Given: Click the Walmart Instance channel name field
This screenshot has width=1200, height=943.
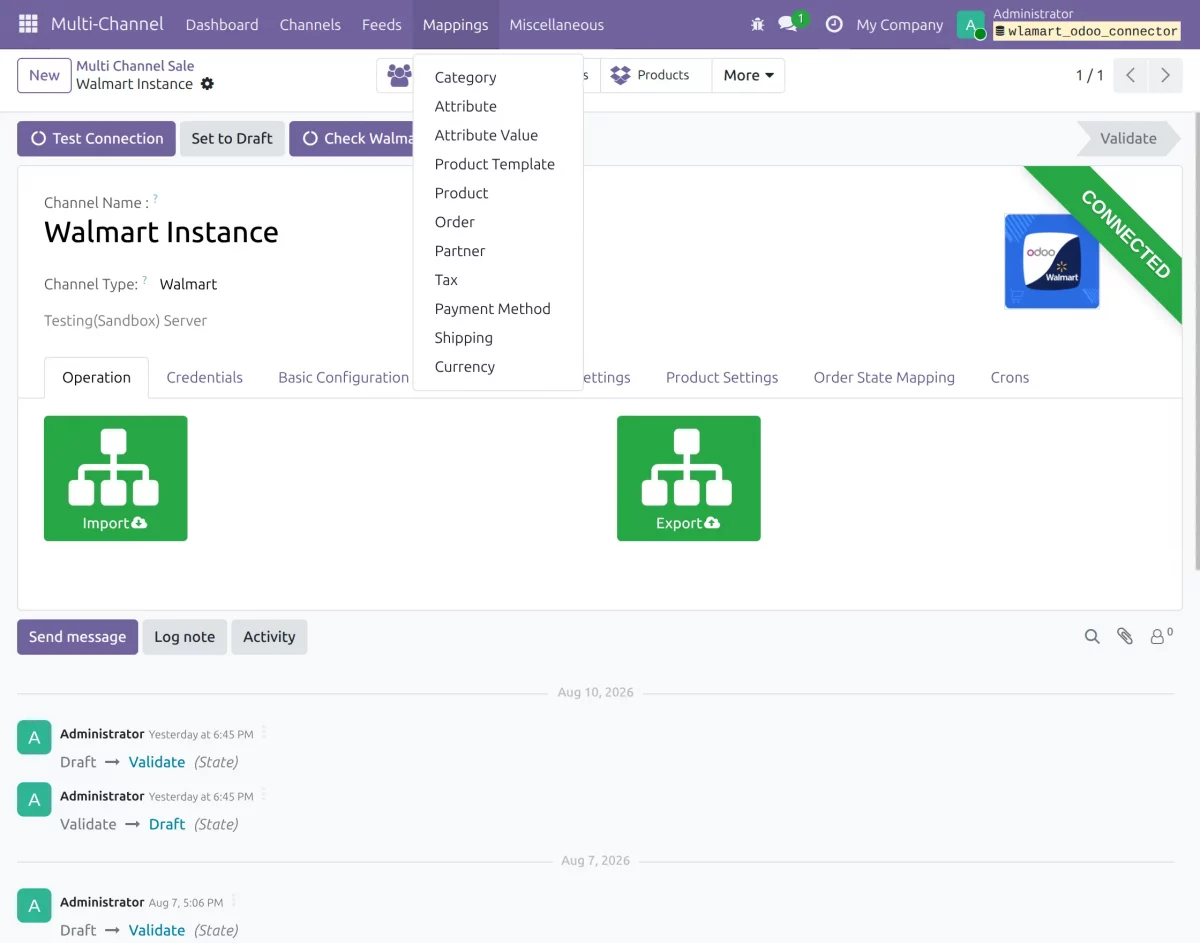Looking at the screenshot, I should tap(161, 232).
